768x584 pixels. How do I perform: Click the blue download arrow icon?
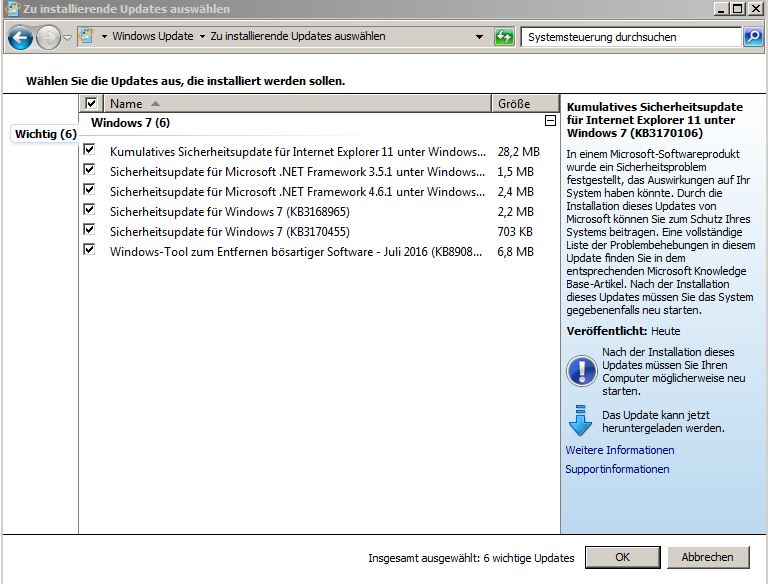coord(580,421)
